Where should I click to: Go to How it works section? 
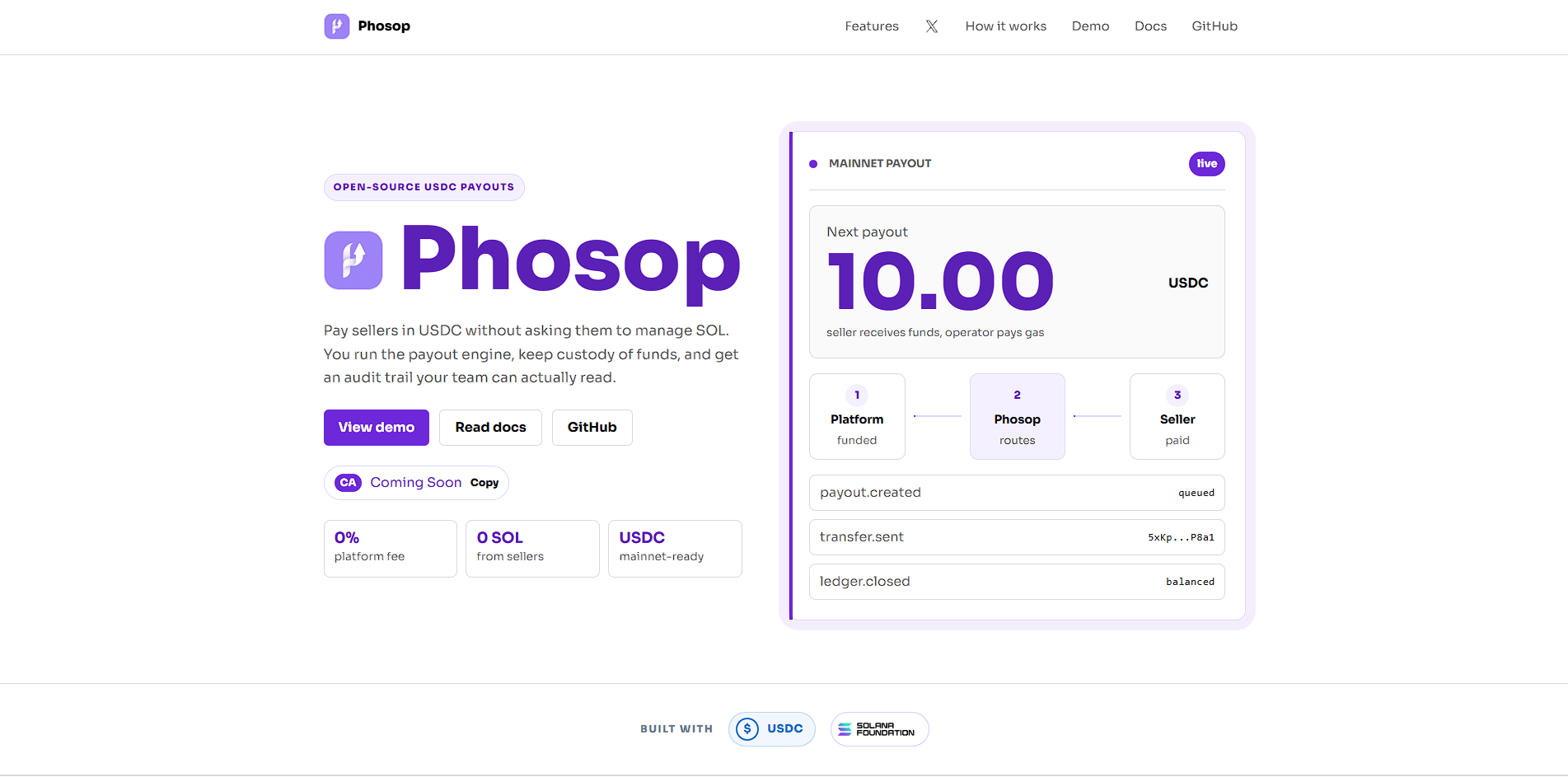pos(1006,26)
